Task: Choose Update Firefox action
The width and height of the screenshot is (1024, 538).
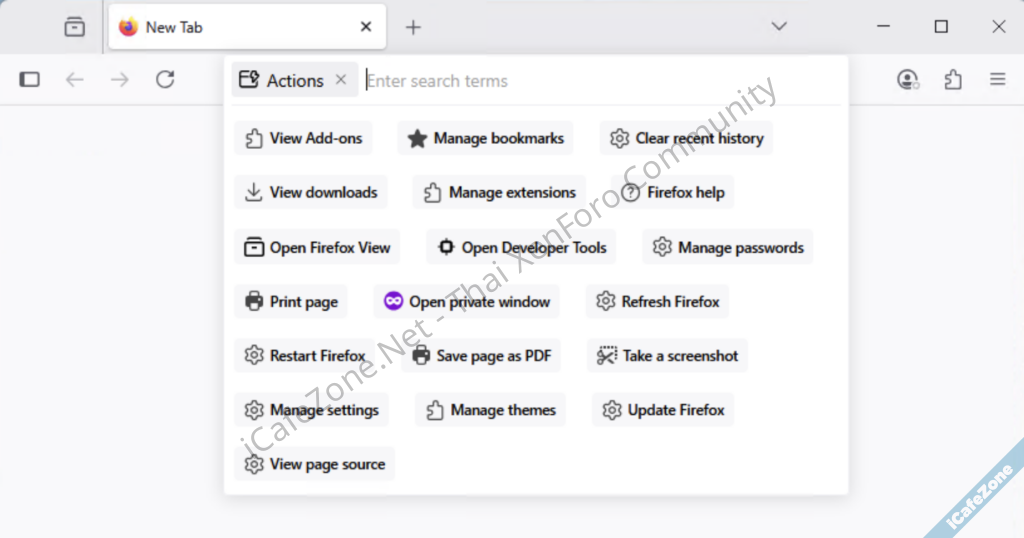Action: pos(663,409)
